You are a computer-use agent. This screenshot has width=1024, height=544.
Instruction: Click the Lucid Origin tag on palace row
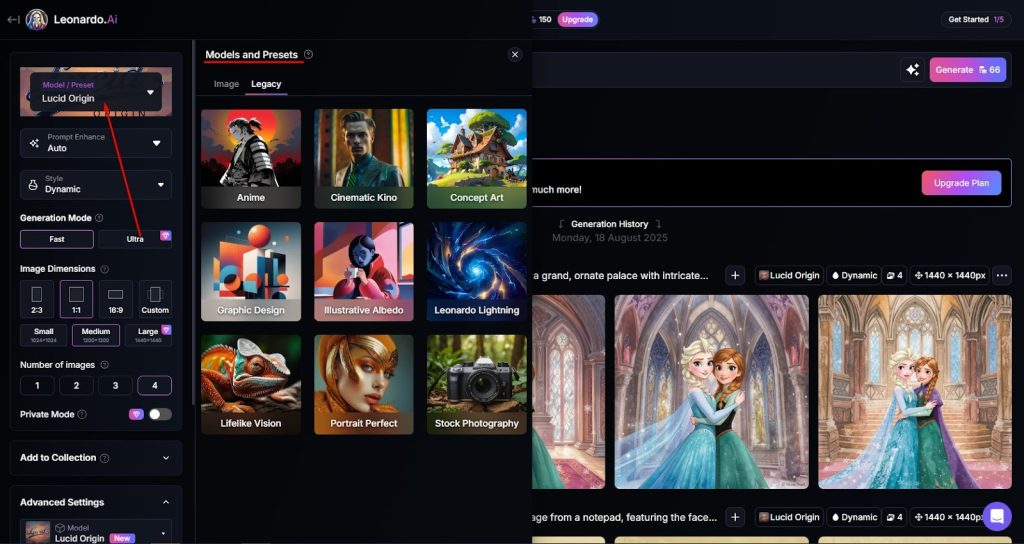789,276
